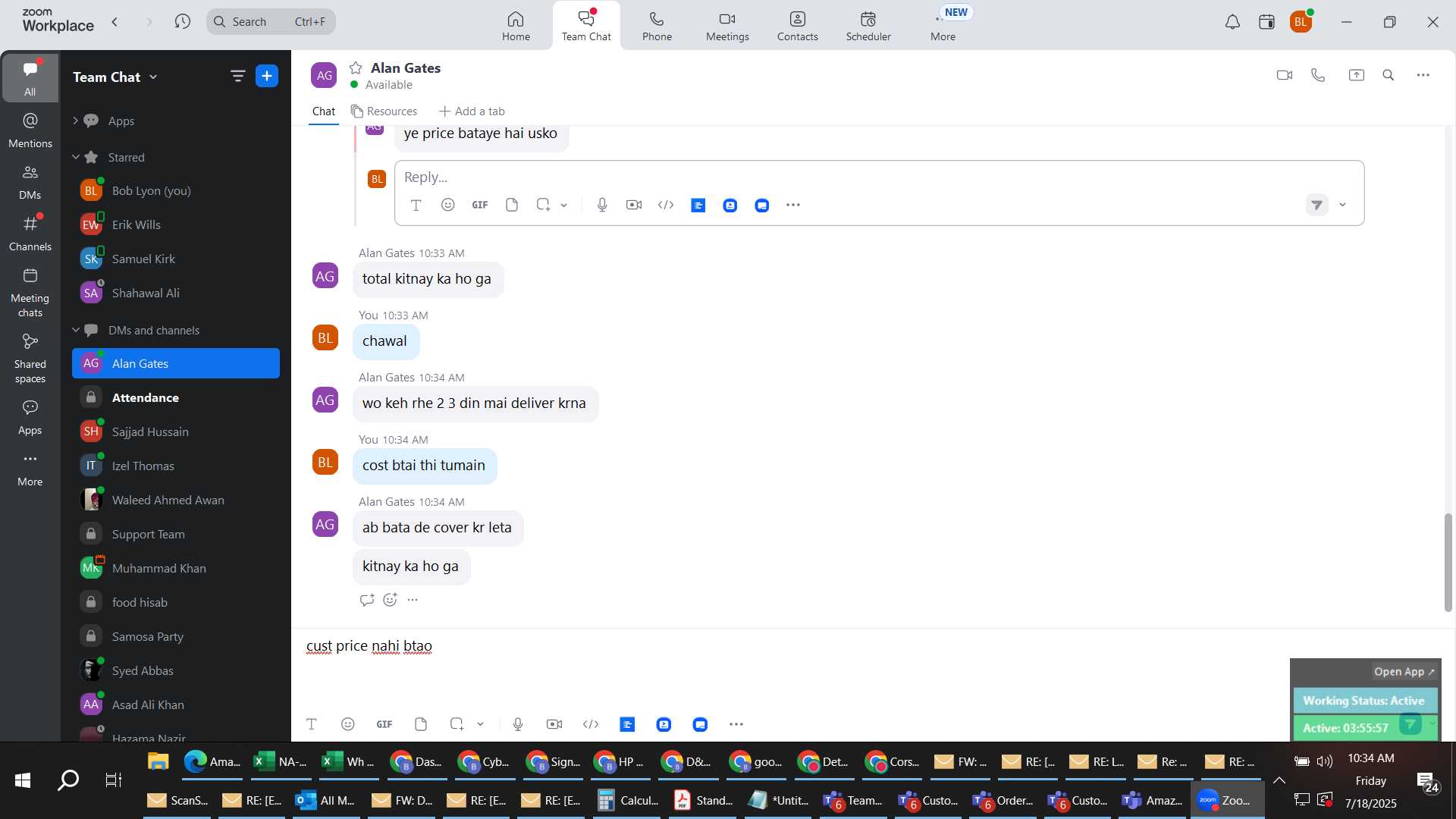The height and width of the screenshot is (819, 1456).
Task: Star the Alan Gates conversation
Action: point(356,67)
